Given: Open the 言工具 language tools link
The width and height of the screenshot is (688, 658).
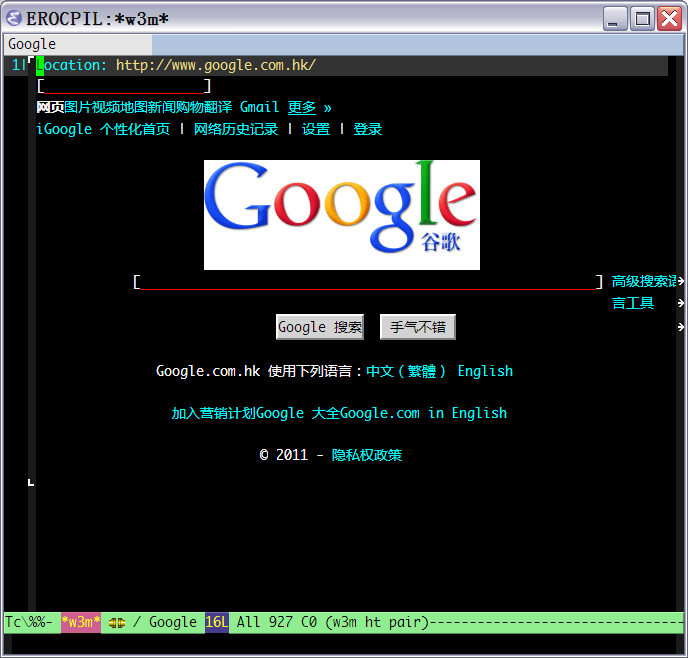Looking at the screenshot, I should click(x=633, y=303).
